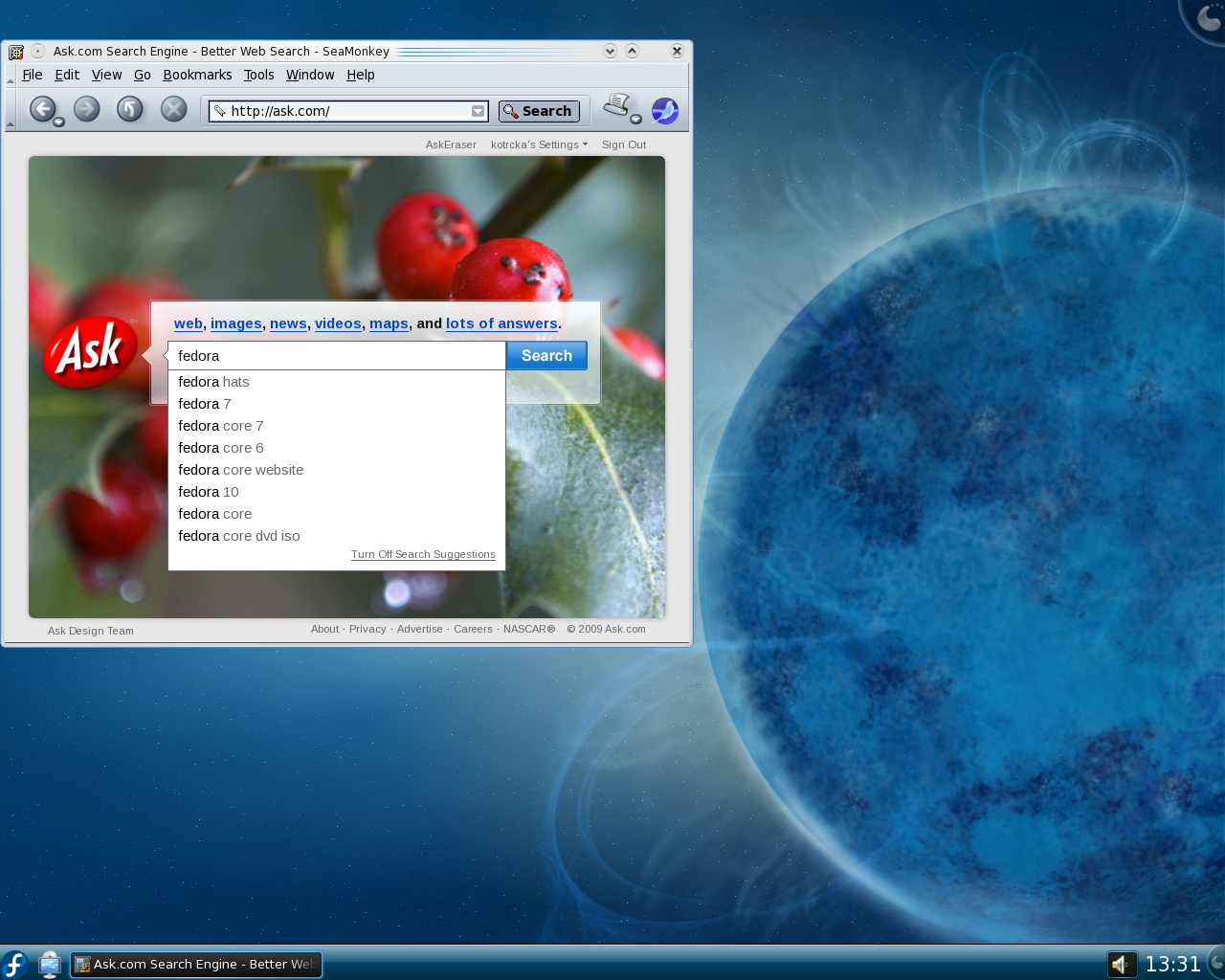Click the Ask search box containing fedora
Image resolution: width=1225 pixels, height=980 pixels.
tap(337, 356)
